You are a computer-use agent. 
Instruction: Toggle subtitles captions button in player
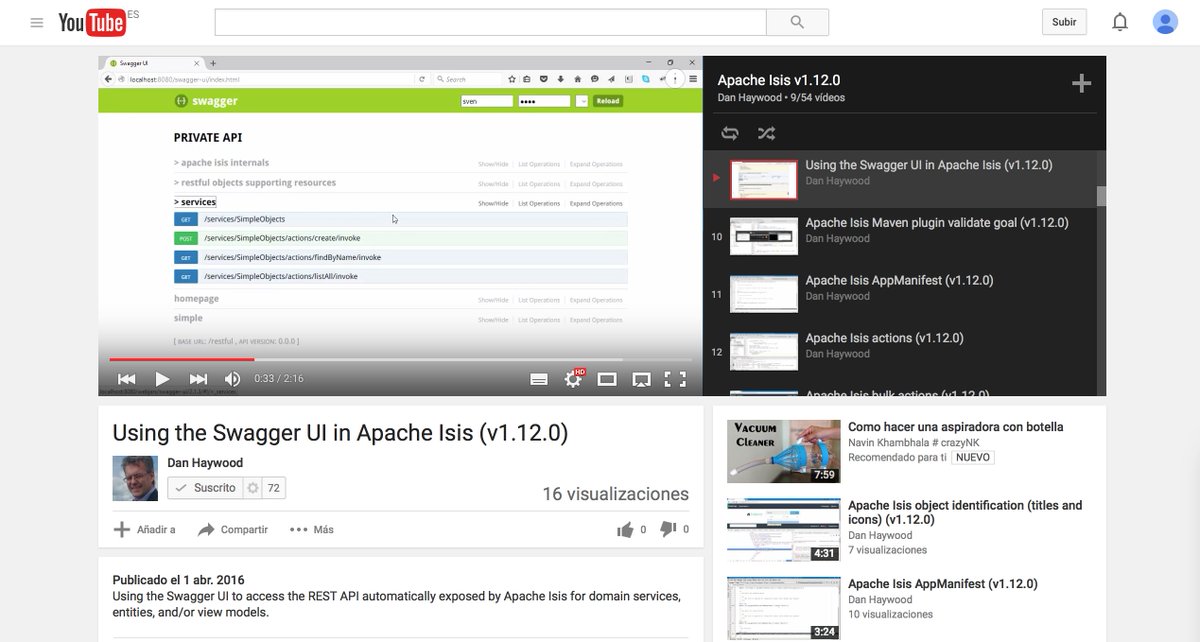click(539, 379)
